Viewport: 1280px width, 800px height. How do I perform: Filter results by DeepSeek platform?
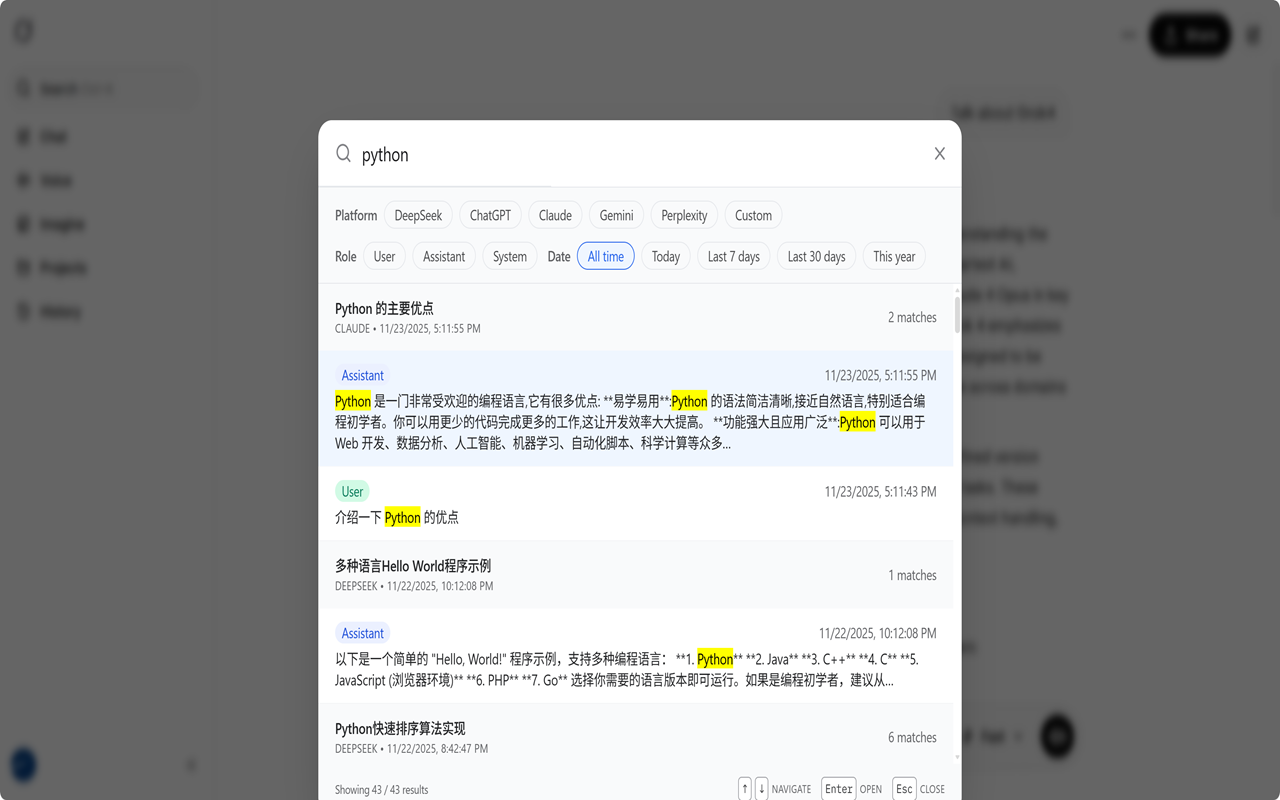point(418,215)
